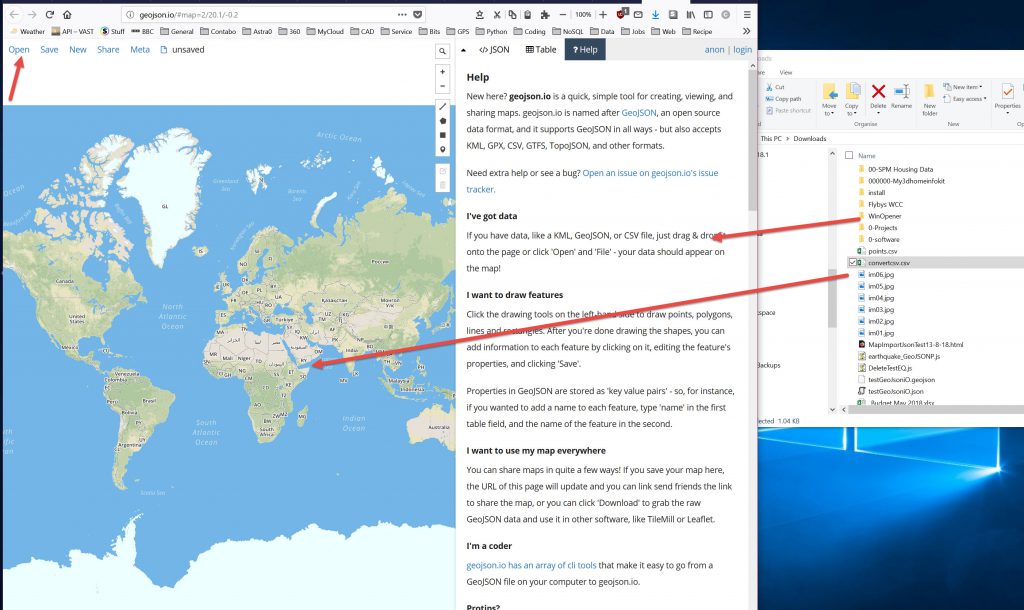Open the 'Open' menu in geojson.io
Image resolution: width=1024 pixels, height=610 pixels.
tap(18, 49)
